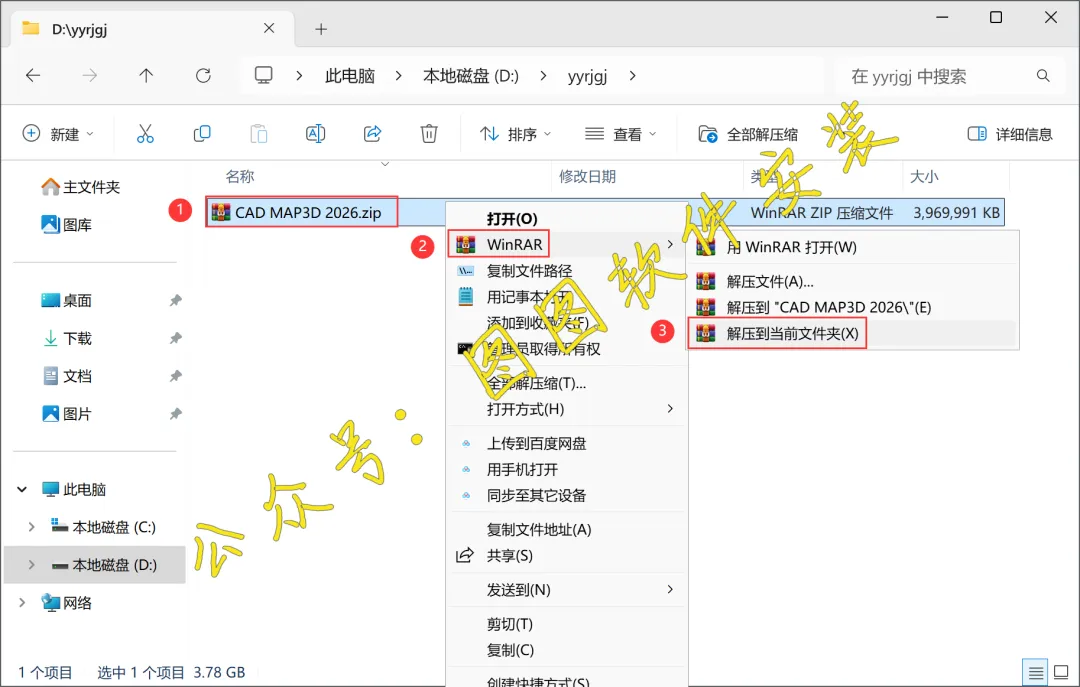Go up one folder level
Screen dimensions: 1080x687
pyautogui.click(x=146, y=75)
